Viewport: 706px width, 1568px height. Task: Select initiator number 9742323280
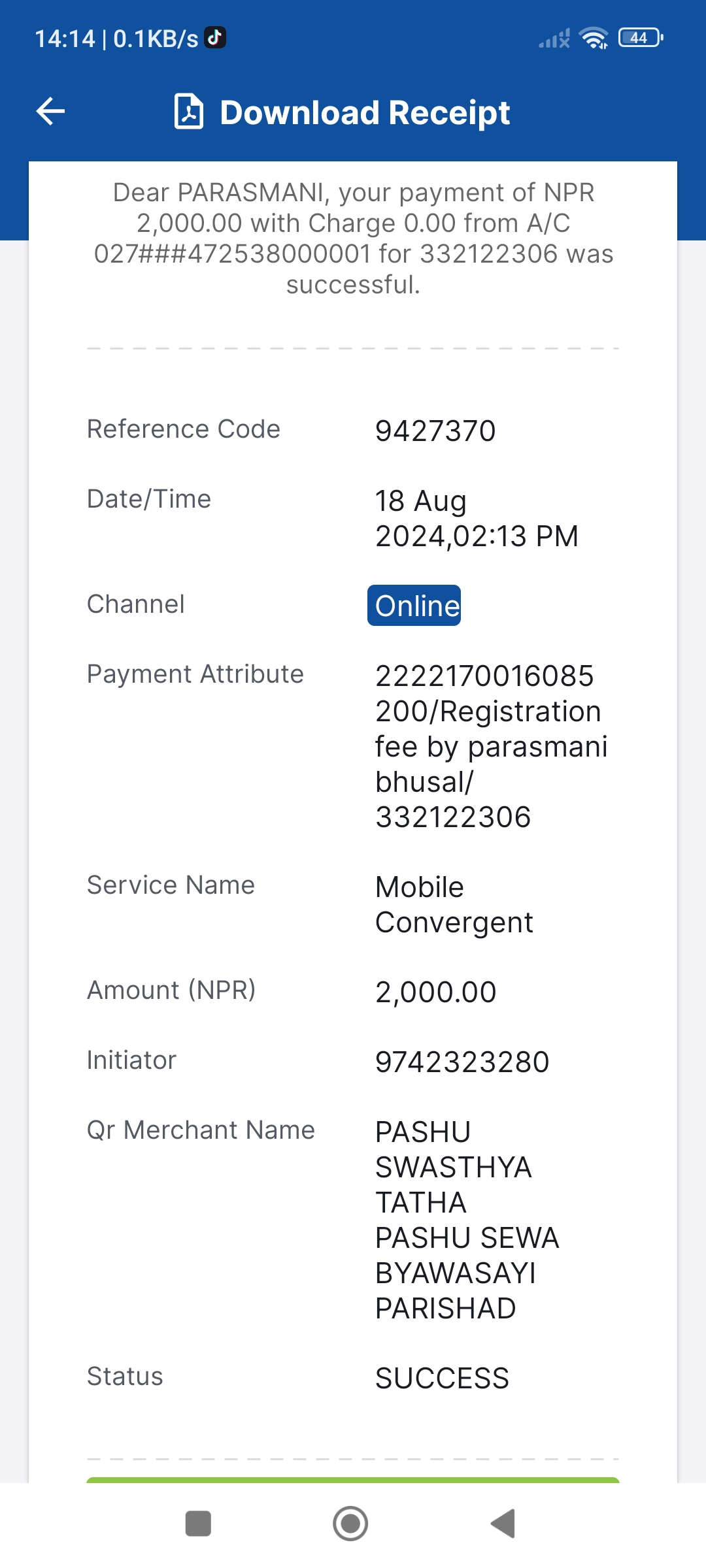point(462,1062)
